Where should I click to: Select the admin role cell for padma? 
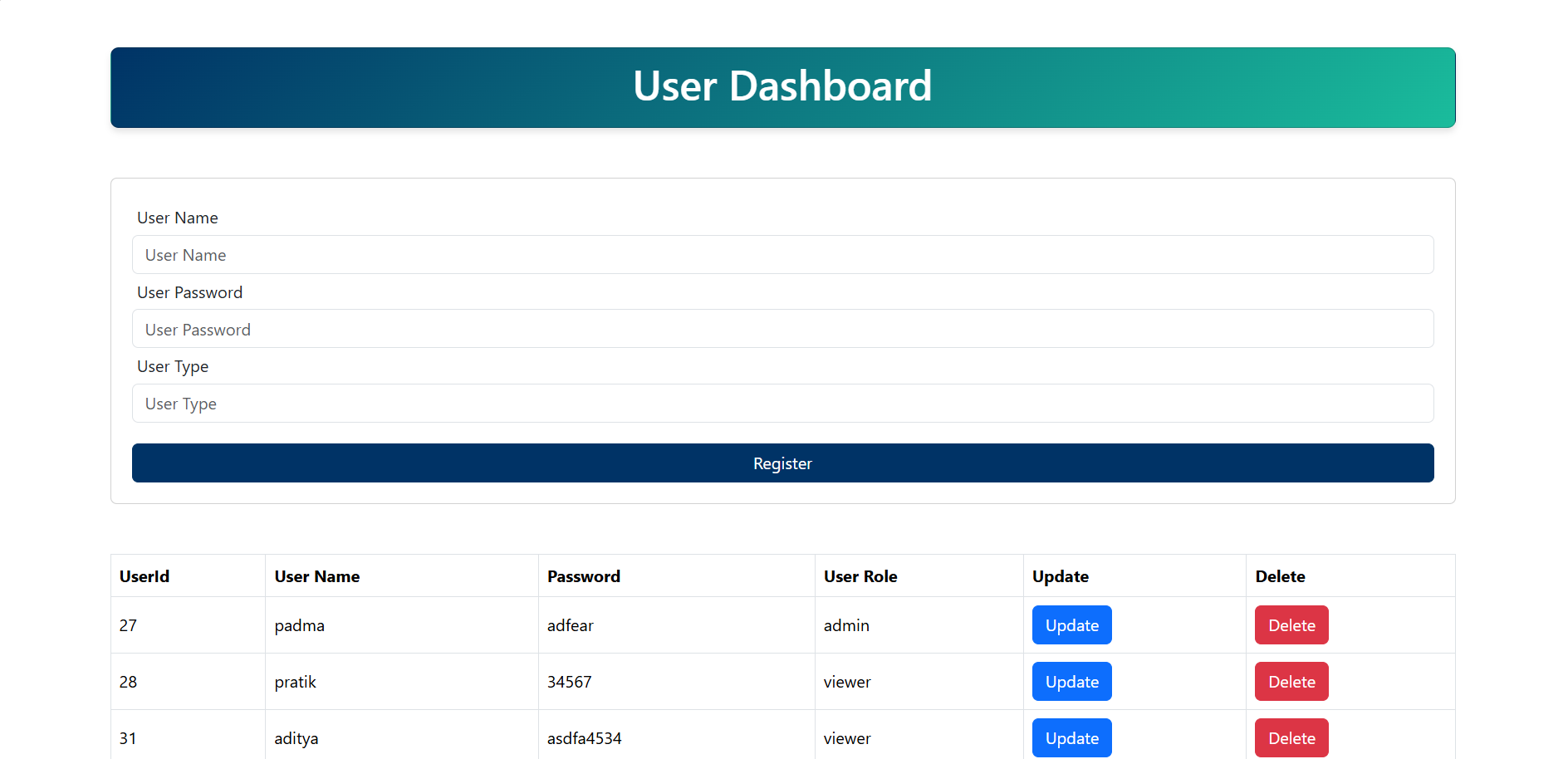coord(846,625)
